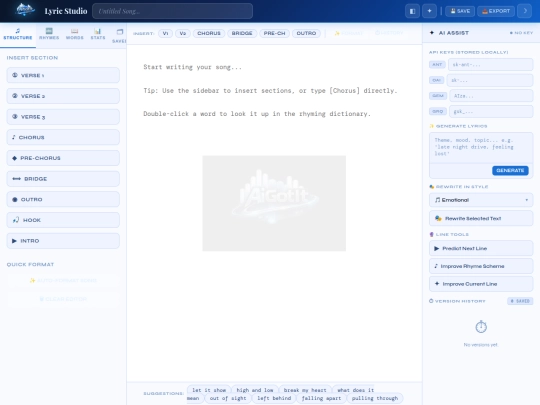540x405 pixels.
Task: Click Auto-Format Song button
Action: (x=63, y=280)
